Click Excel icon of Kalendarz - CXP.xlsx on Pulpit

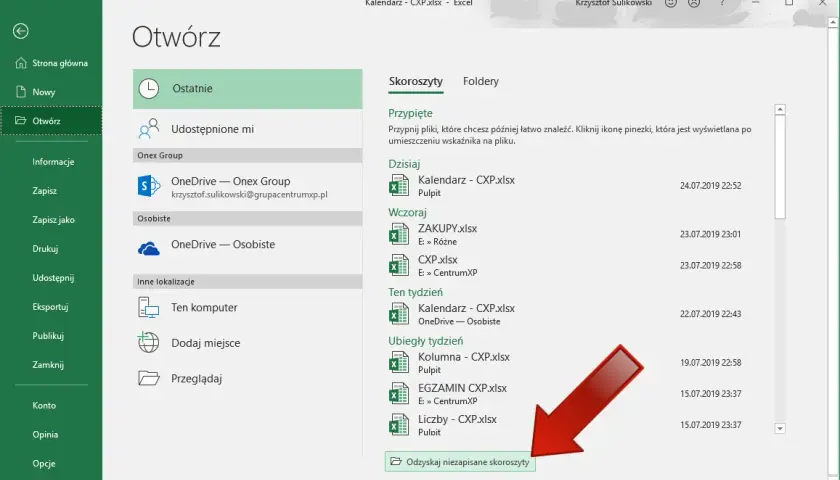[399, 186]
